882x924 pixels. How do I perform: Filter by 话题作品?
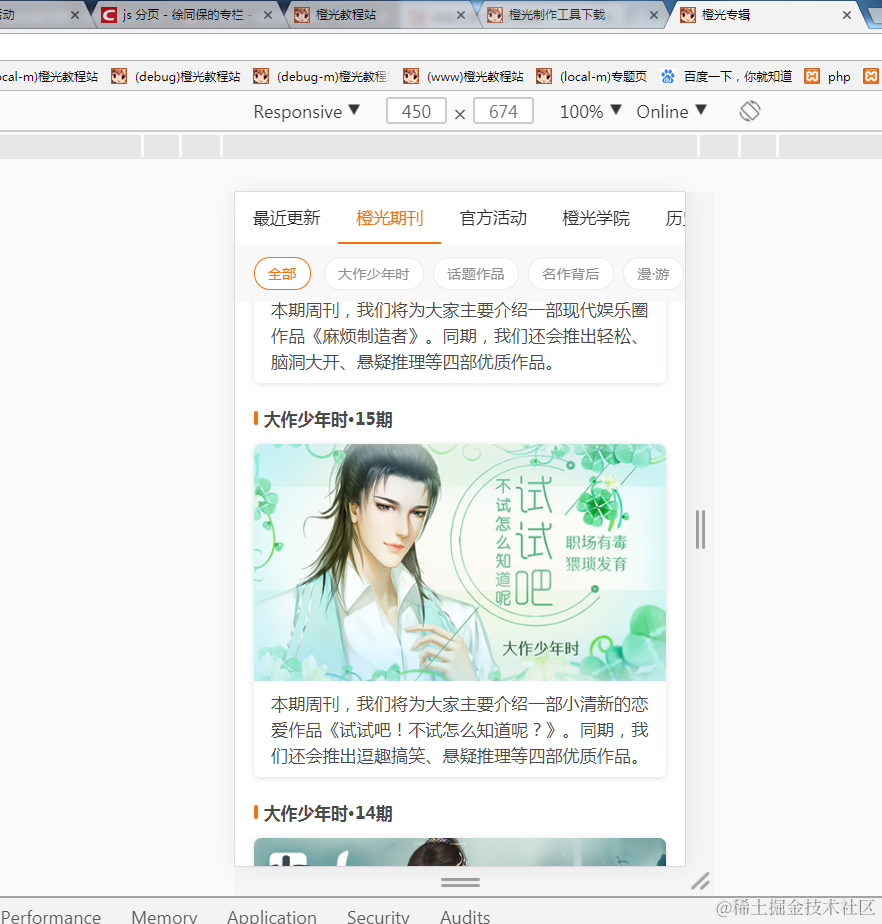[x=475, y=274]
